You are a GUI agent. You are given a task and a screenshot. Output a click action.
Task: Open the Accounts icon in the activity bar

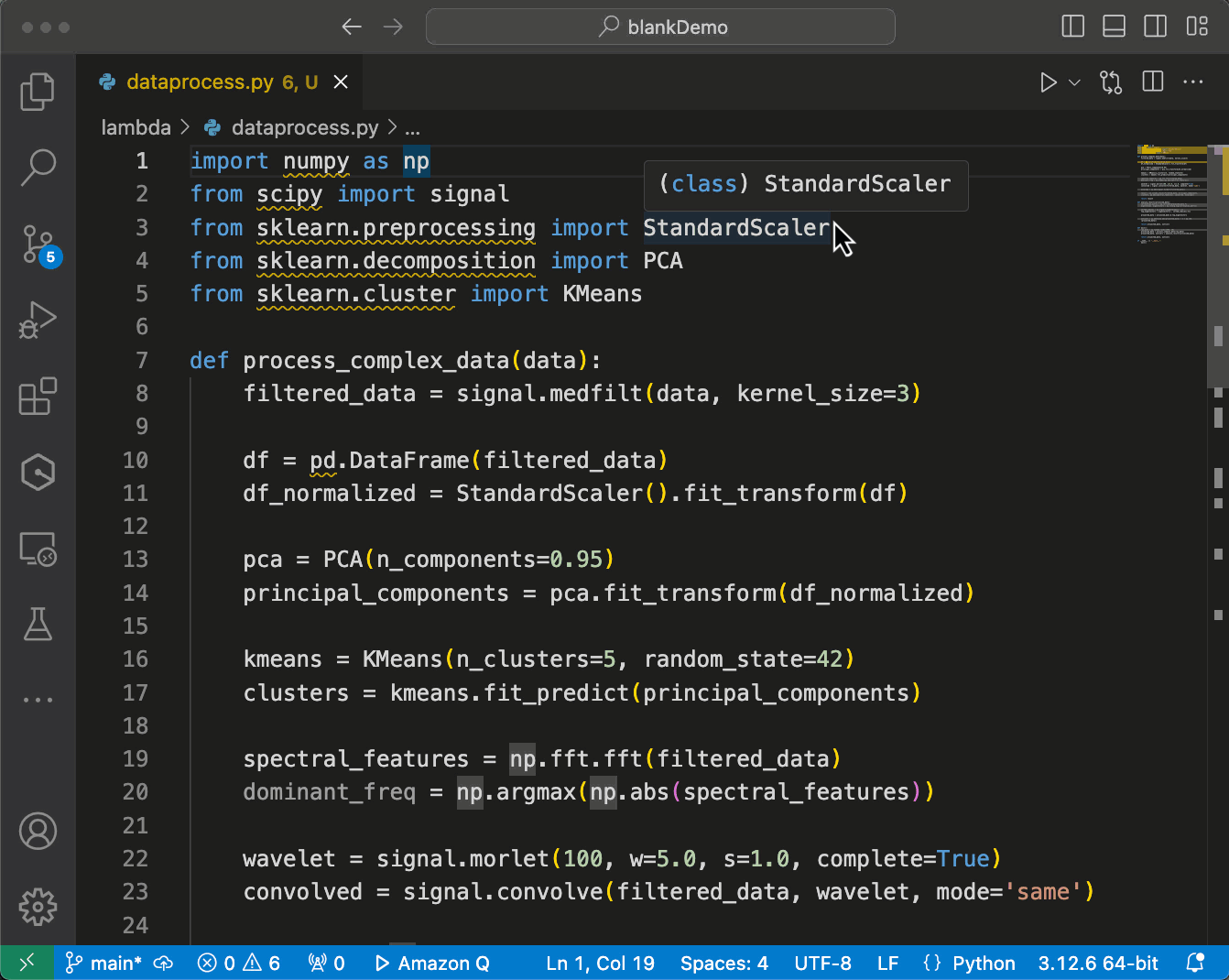tap(38, 832)
